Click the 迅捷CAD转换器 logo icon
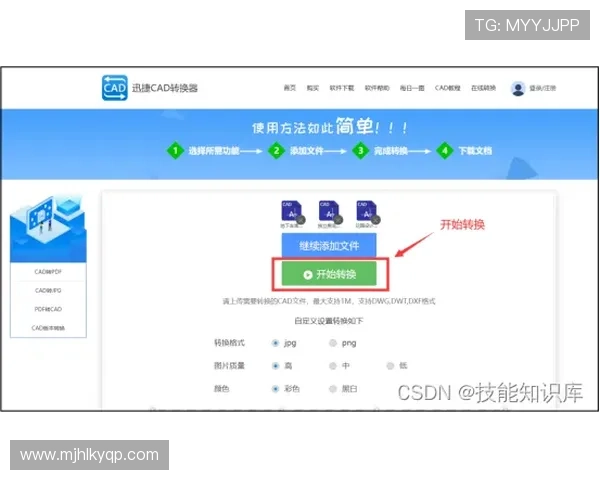Viewport: 600px width, 480px height. (115, 88)
